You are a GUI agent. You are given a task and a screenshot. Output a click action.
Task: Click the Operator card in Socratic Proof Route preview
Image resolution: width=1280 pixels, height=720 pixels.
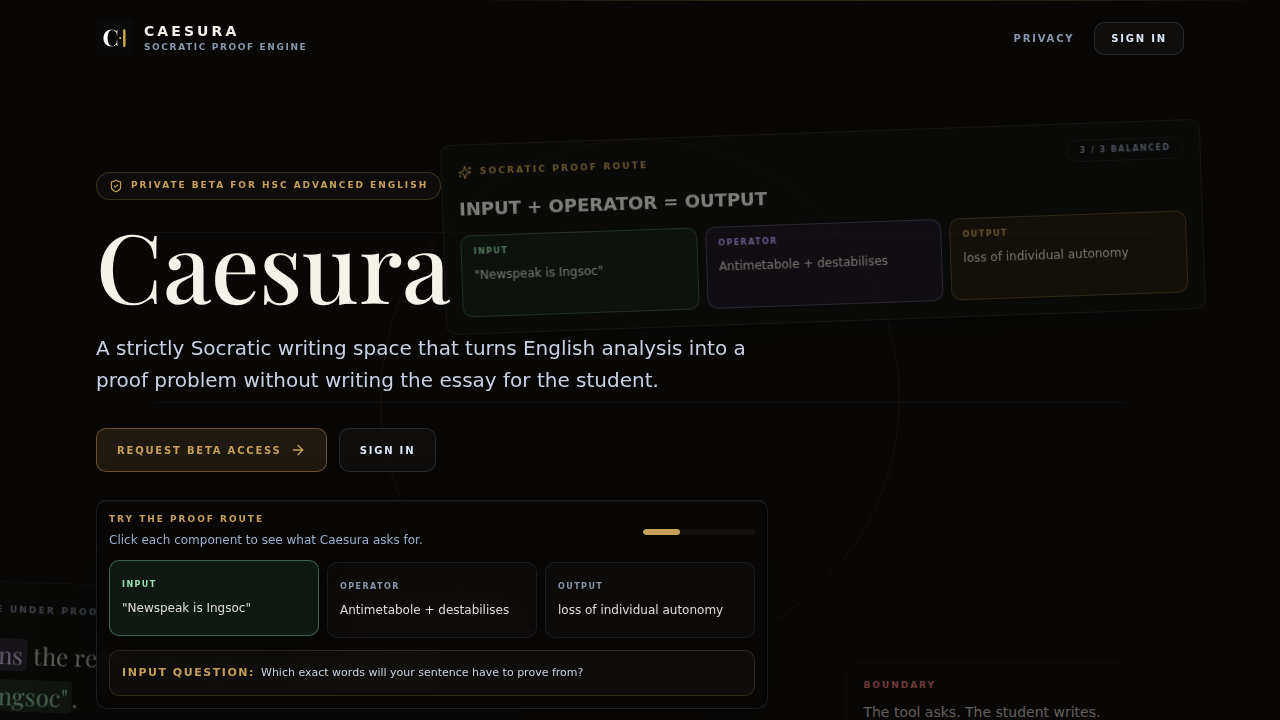[x=824, y=263]
